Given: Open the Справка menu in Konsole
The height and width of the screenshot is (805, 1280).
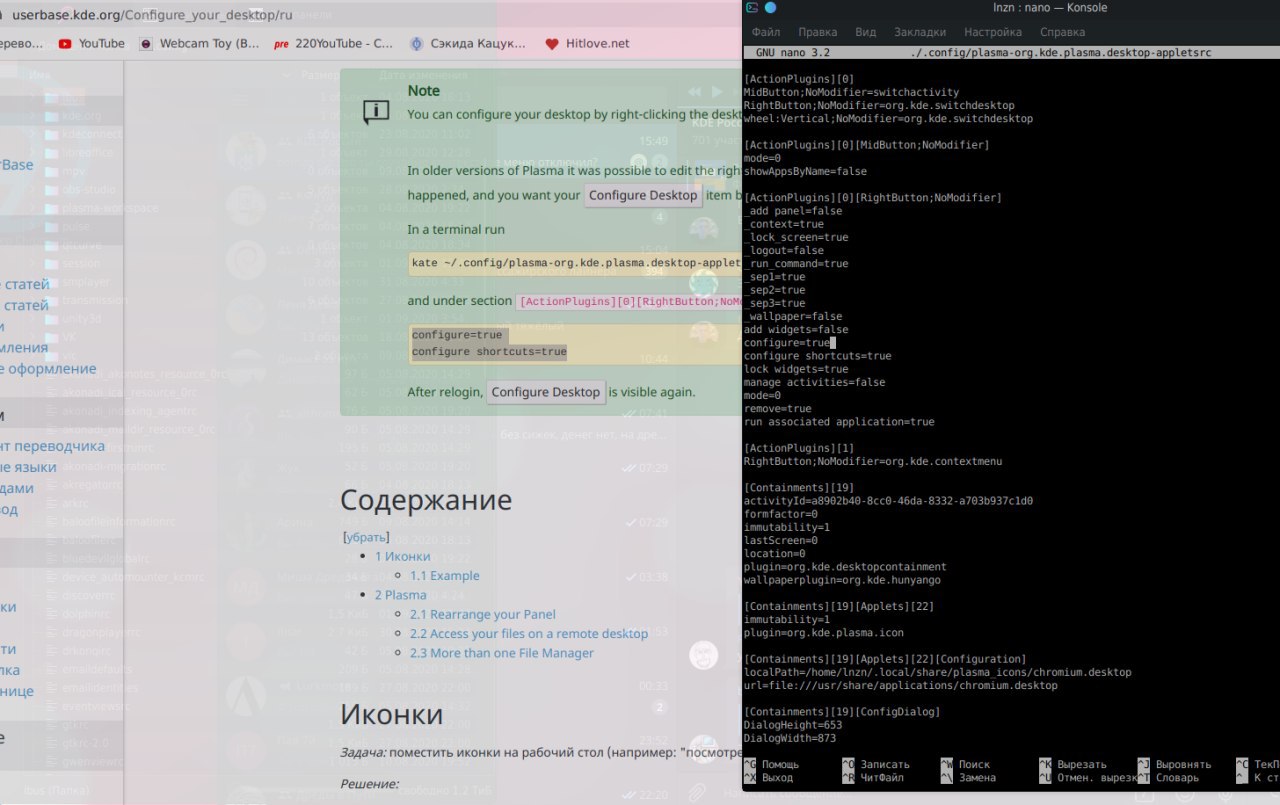Looking at the screenshot, I should (x=1062, y=32).
